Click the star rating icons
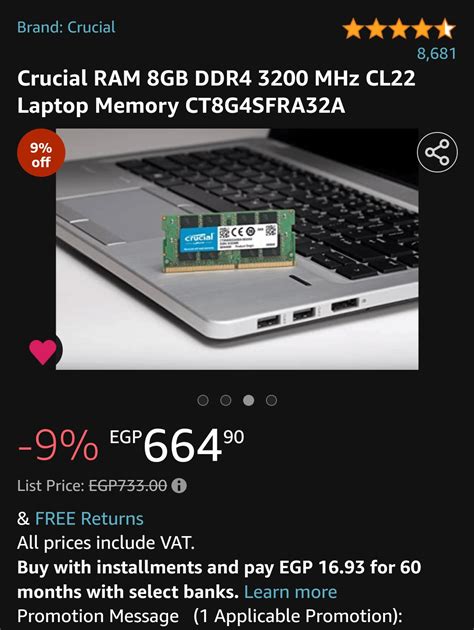Image resolution: width=474 pixels, height=630 pixels. coord(399,29)
